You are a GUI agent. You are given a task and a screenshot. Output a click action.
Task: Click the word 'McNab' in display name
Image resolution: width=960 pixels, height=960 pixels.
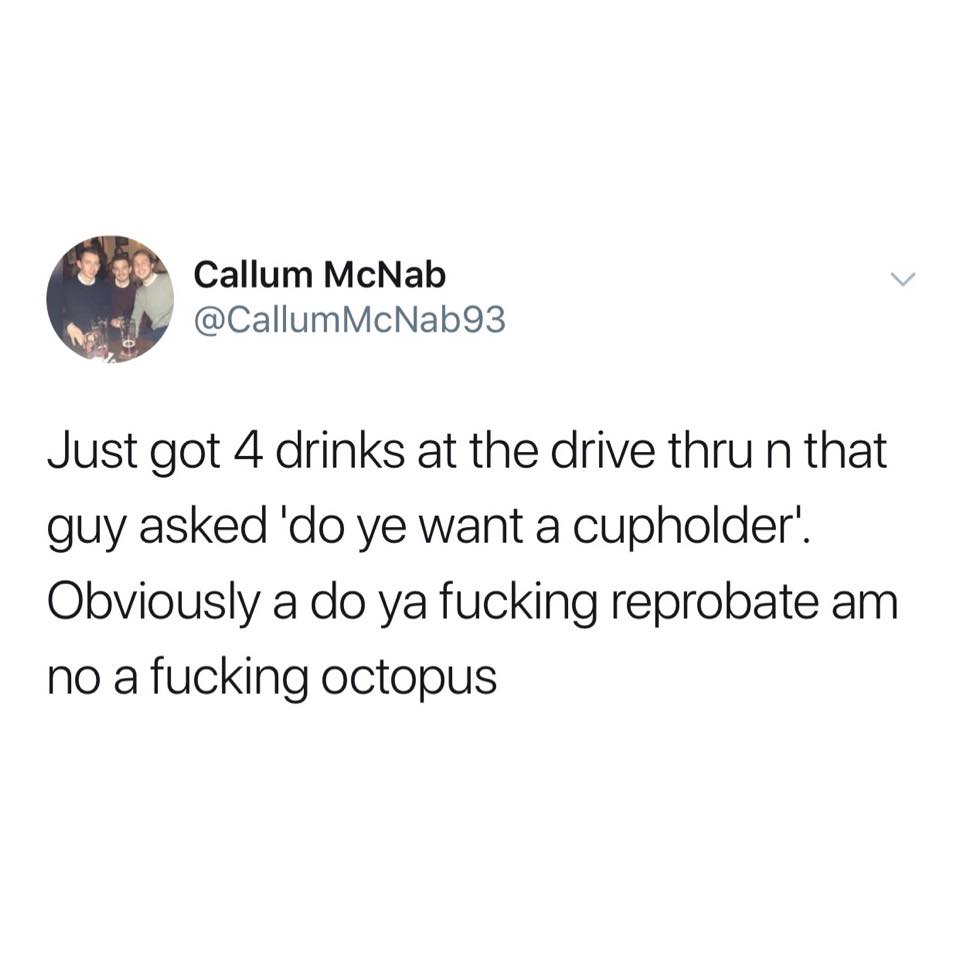click(384, 275)
